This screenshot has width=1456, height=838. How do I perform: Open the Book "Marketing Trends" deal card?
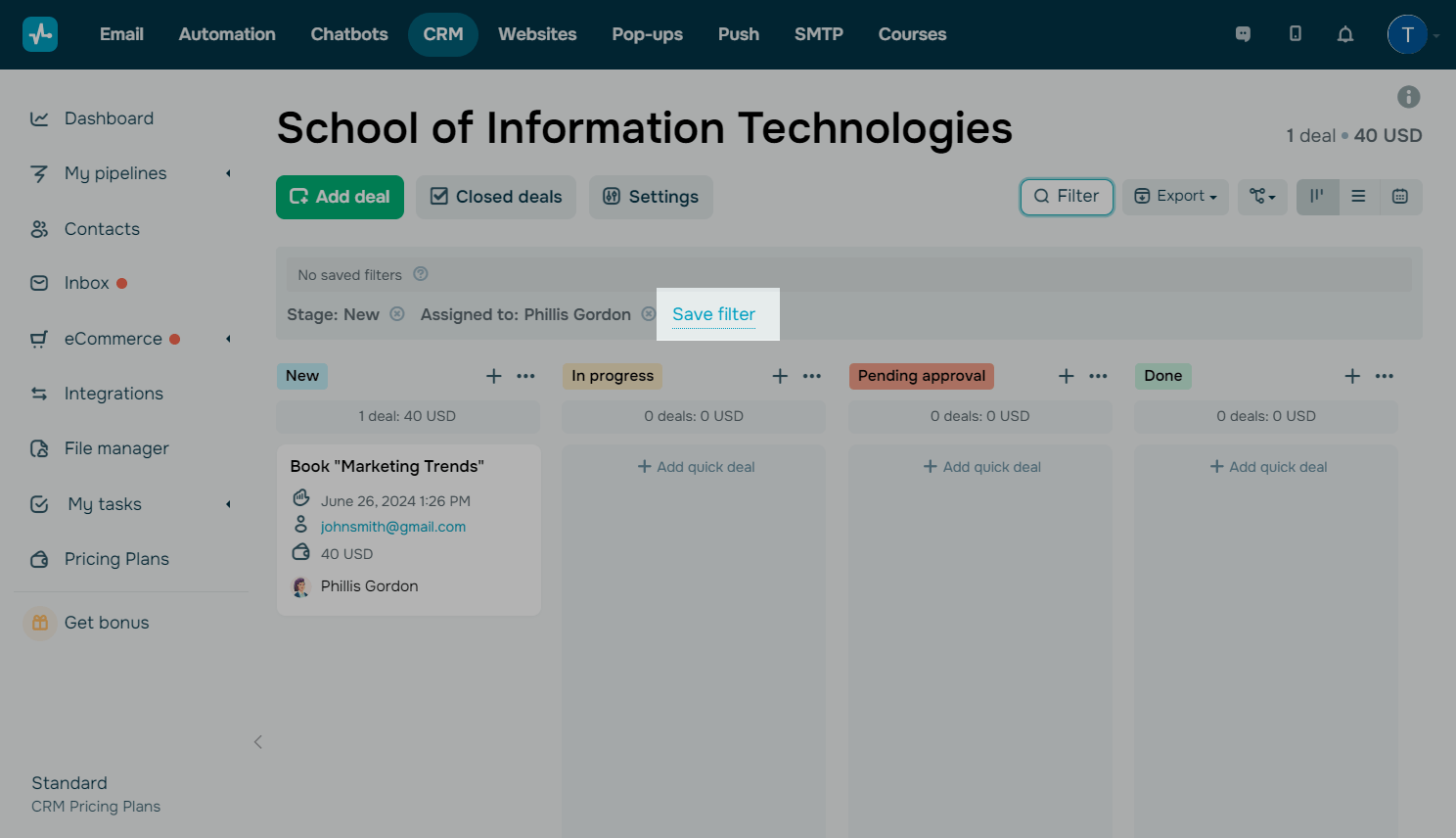pos(387,467)
